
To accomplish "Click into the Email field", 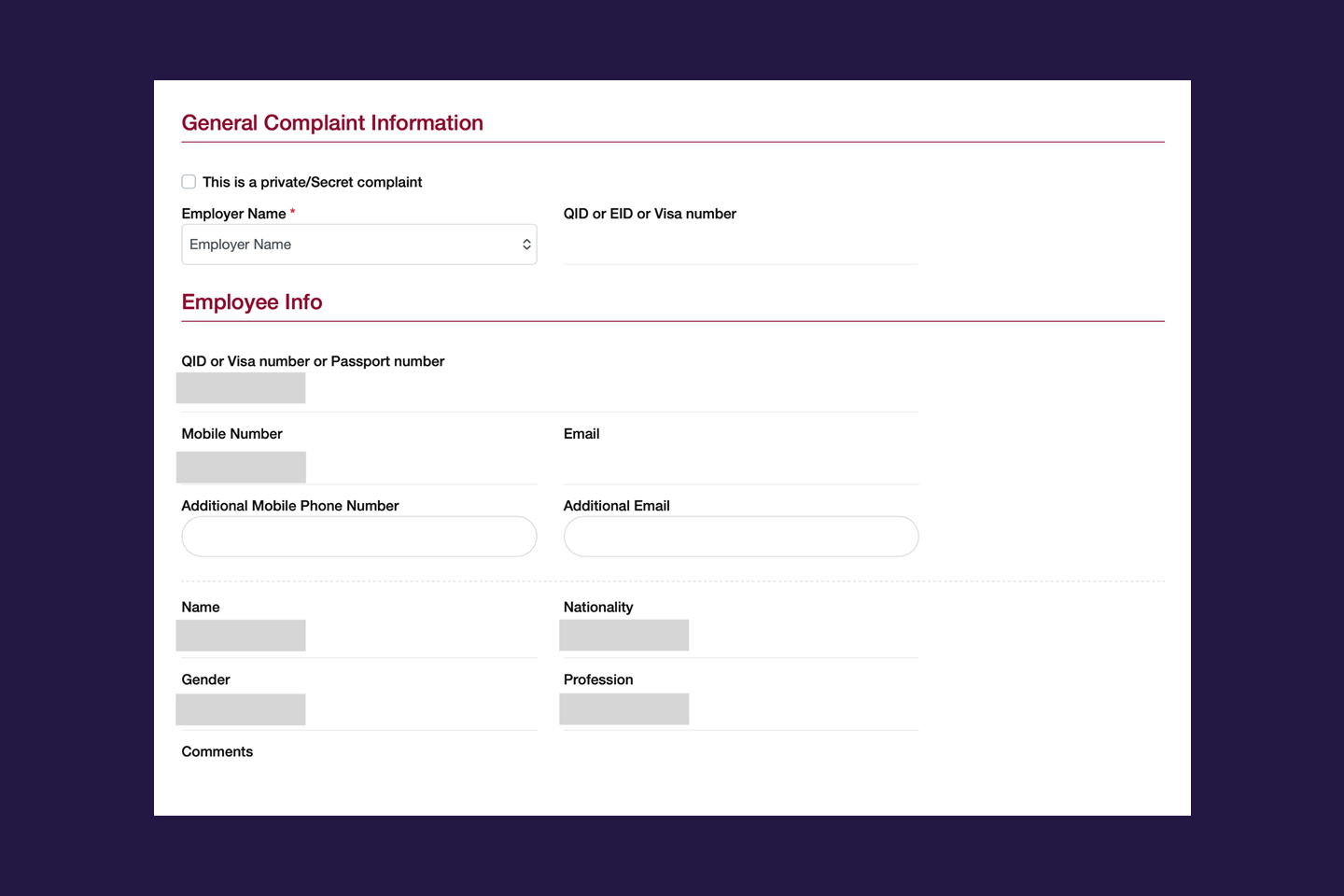I will [741, 466].
